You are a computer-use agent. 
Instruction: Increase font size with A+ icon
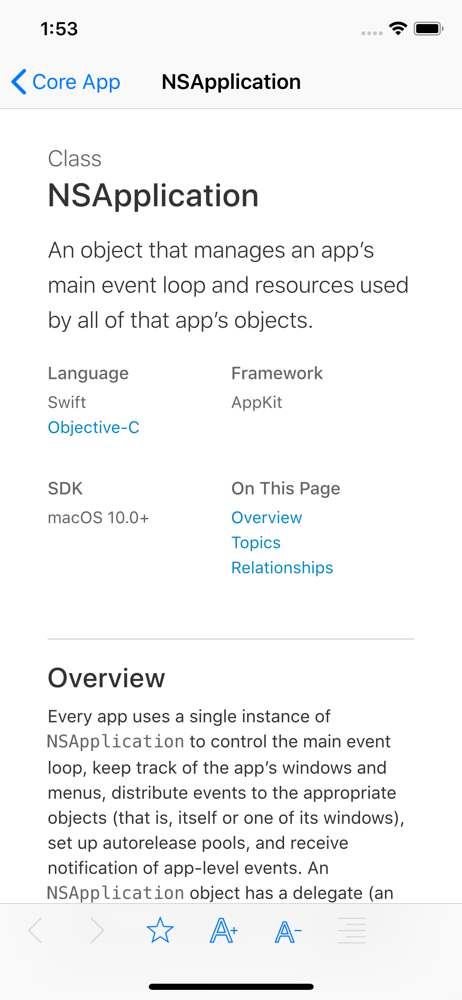pos(224,932)
